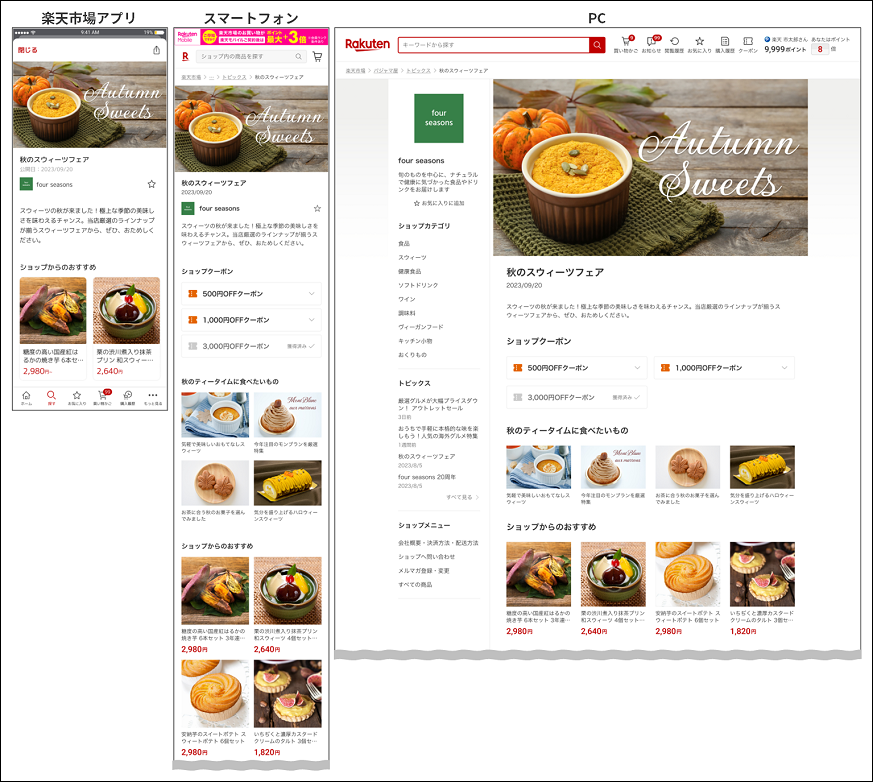Viewport: 873px width, 782px height.
Task: Open 閲覧履歴 browsing history icon on PC
Action: point(674,43)
